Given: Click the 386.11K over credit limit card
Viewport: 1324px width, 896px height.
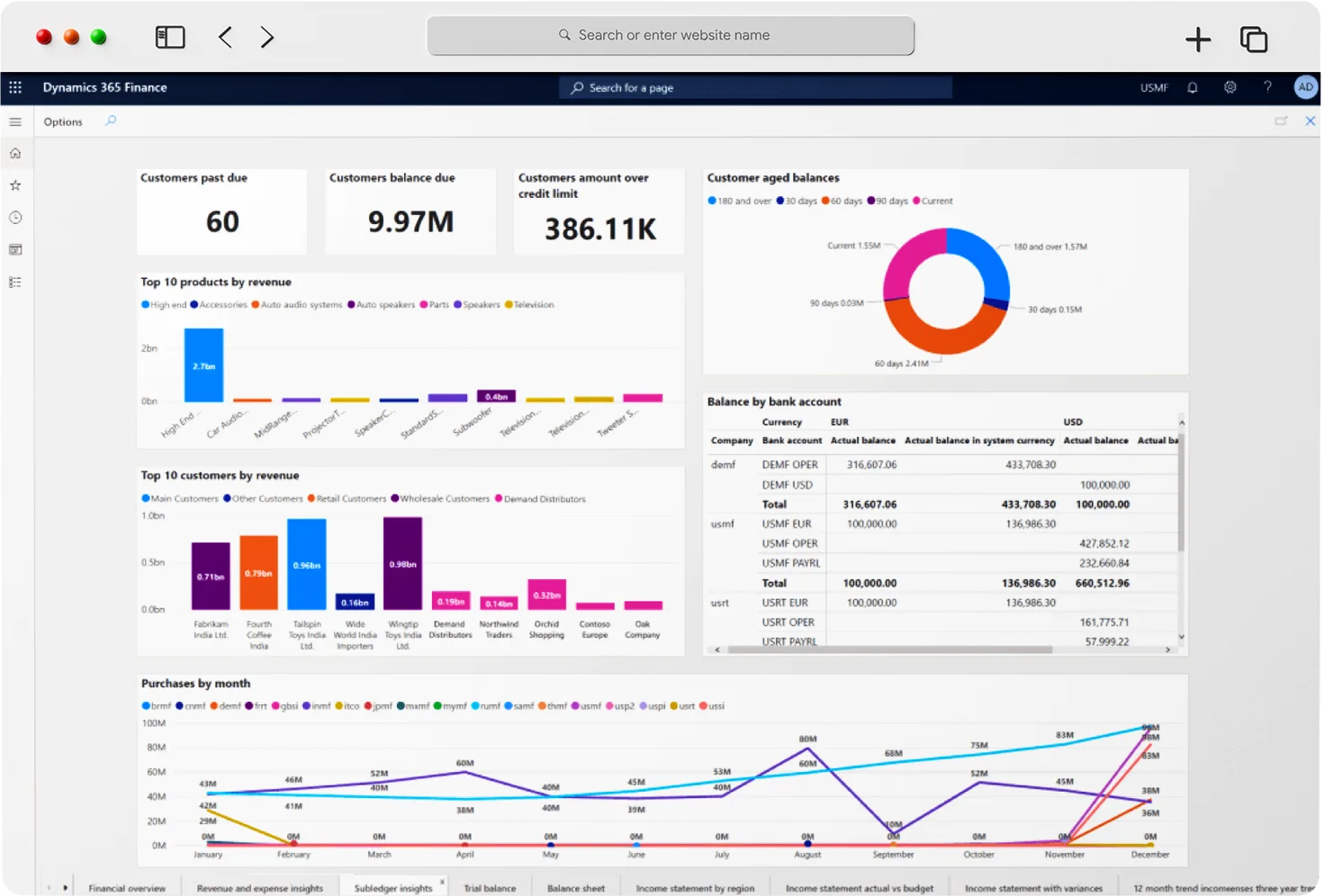Looking at the screenshot, I should pyautogui.click(x=599, y=211).
